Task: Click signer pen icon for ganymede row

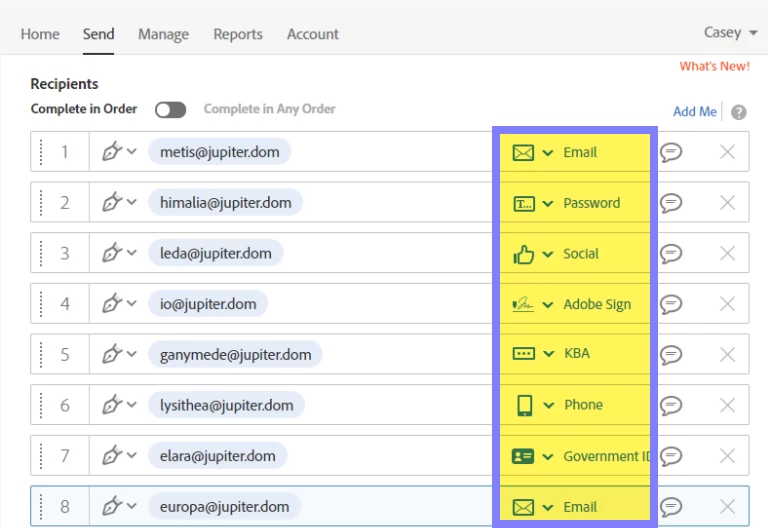Action: click(112, 354)
